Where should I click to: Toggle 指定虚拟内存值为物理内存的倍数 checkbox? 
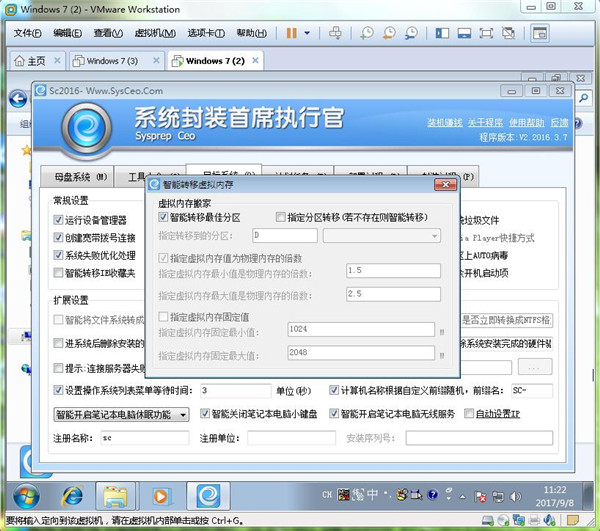163,258
